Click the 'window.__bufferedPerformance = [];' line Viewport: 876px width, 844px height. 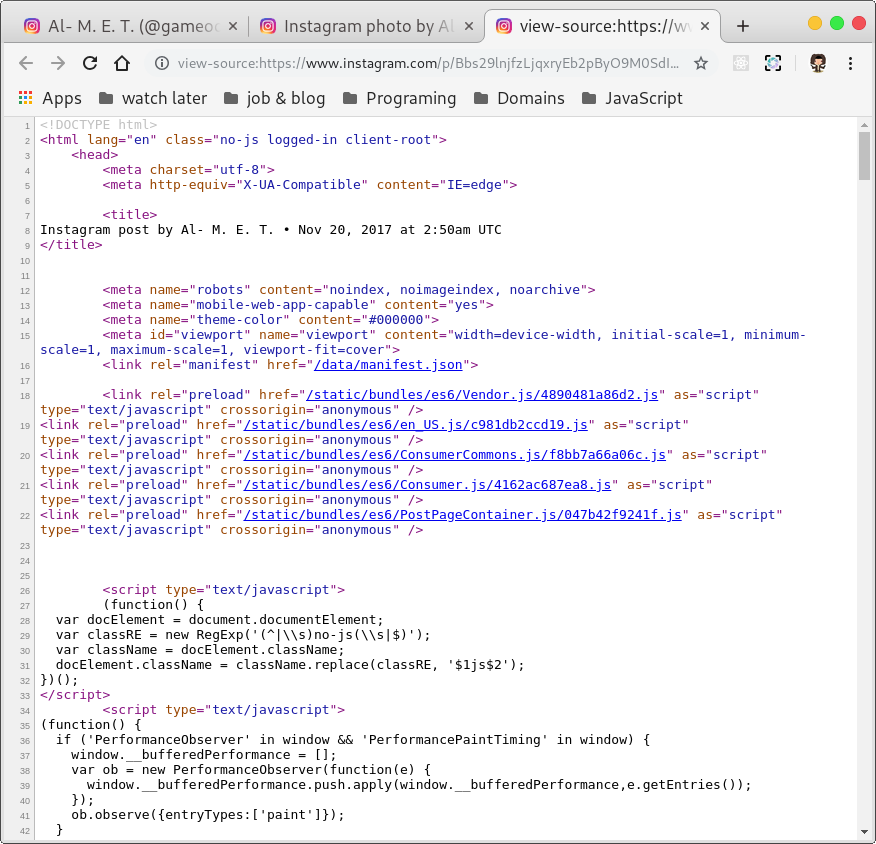coord(204,755)
